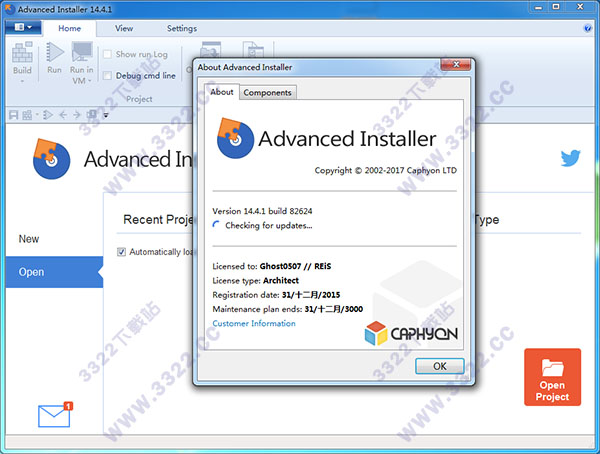Select New in left sidebar
This screenshot has width=600, height=454.
point(29,239)
